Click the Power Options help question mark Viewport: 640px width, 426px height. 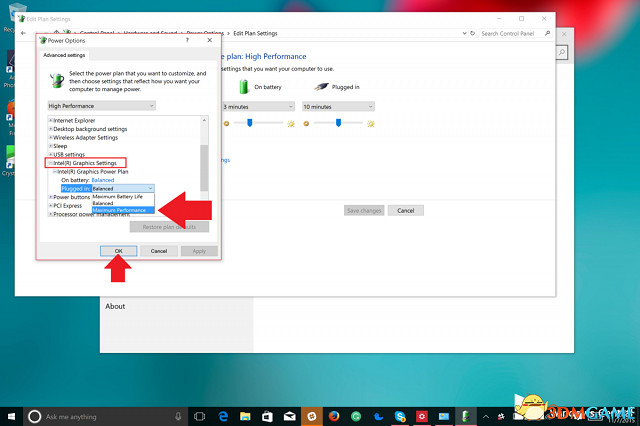pyautogui.click(x=187, y=40)
